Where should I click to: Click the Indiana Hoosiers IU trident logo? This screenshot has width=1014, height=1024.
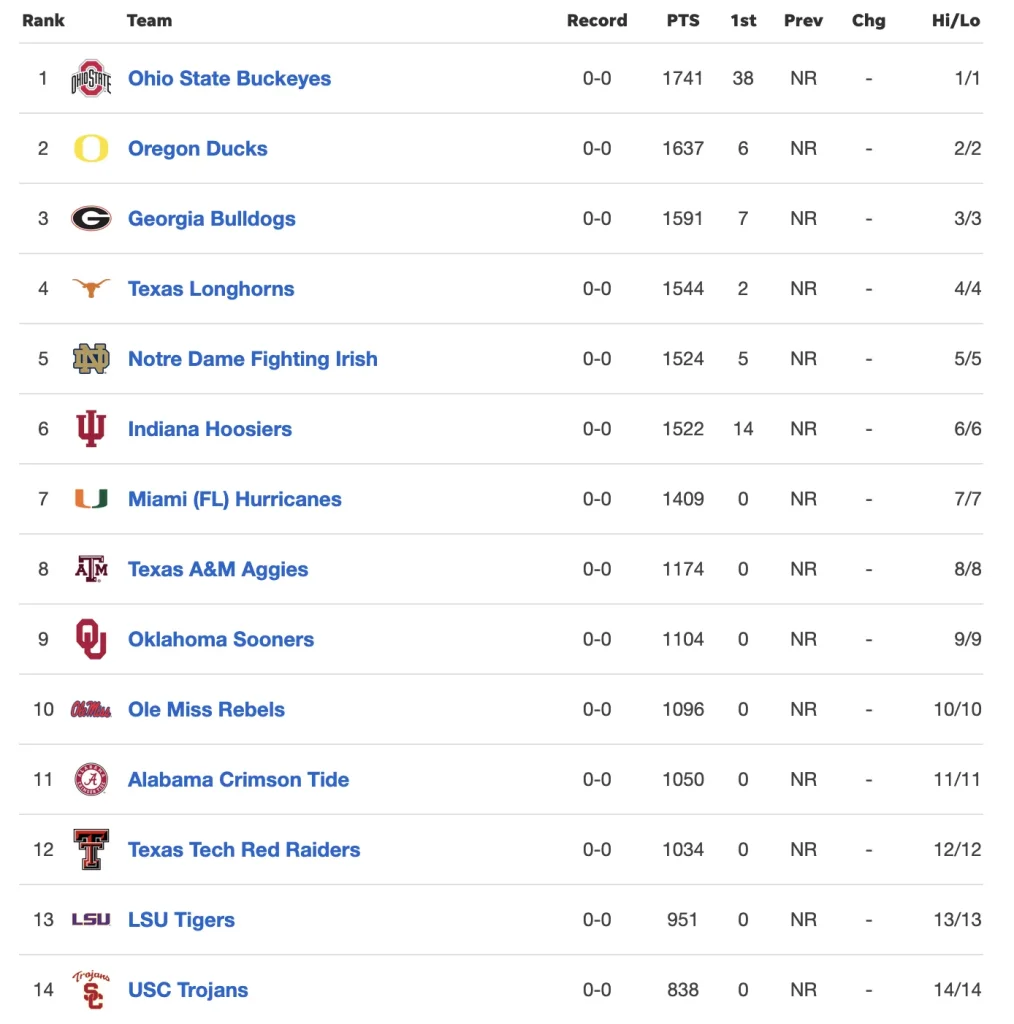(91, 428)
